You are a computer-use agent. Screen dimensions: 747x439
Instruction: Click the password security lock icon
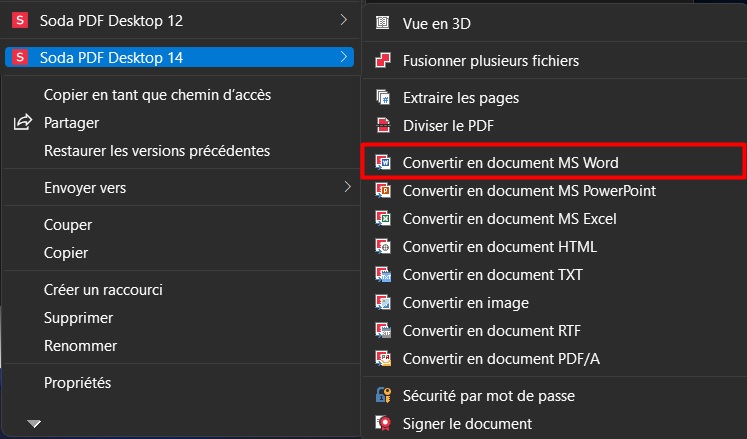[x=383, y=395]
